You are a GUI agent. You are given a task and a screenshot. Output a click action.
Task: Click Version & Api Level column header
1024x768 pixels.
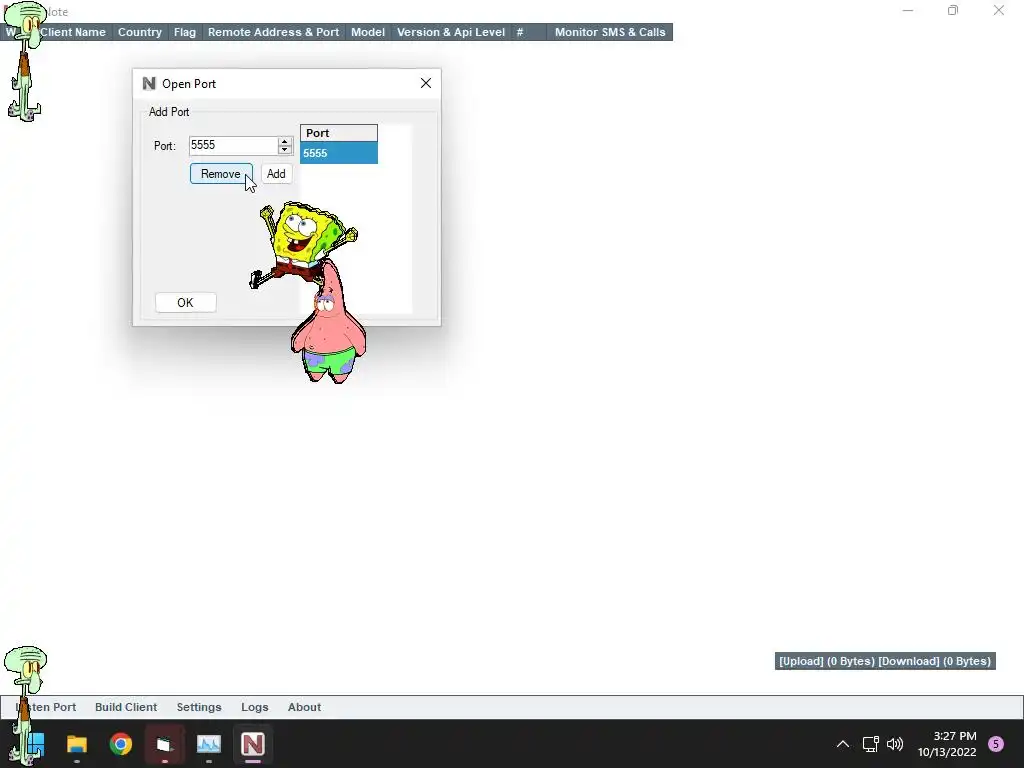click(451, 32)
